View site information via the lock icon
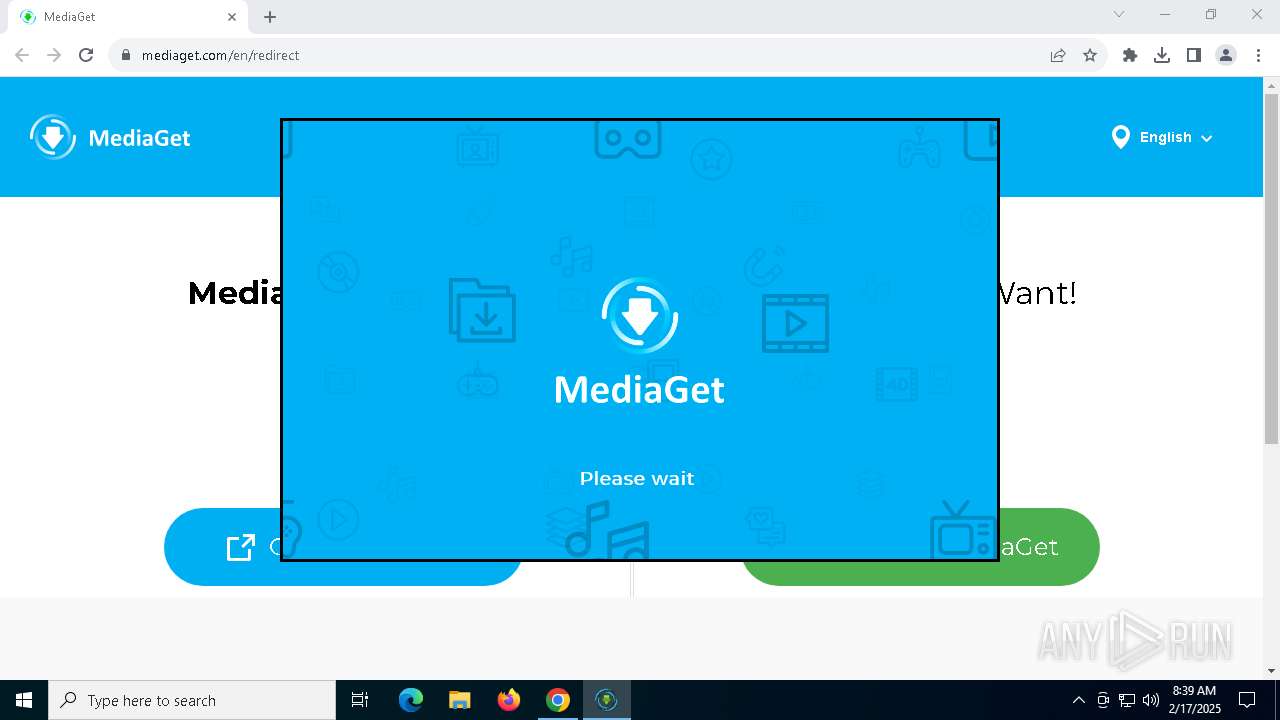1280x720 pixels. click(x=125, y=55)
